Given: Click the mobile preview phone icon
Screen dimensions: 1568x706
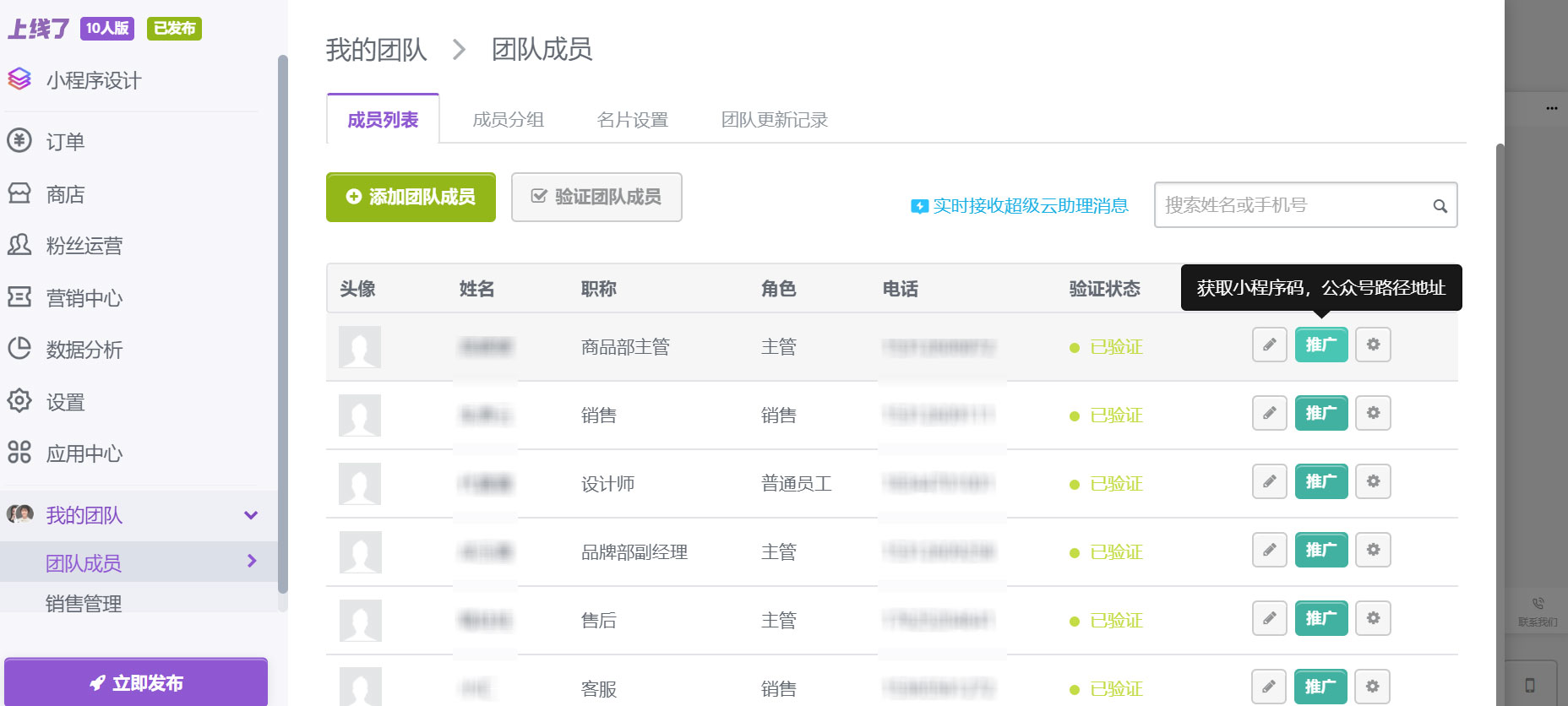Looking at the screenshot, I should 1530,685.
